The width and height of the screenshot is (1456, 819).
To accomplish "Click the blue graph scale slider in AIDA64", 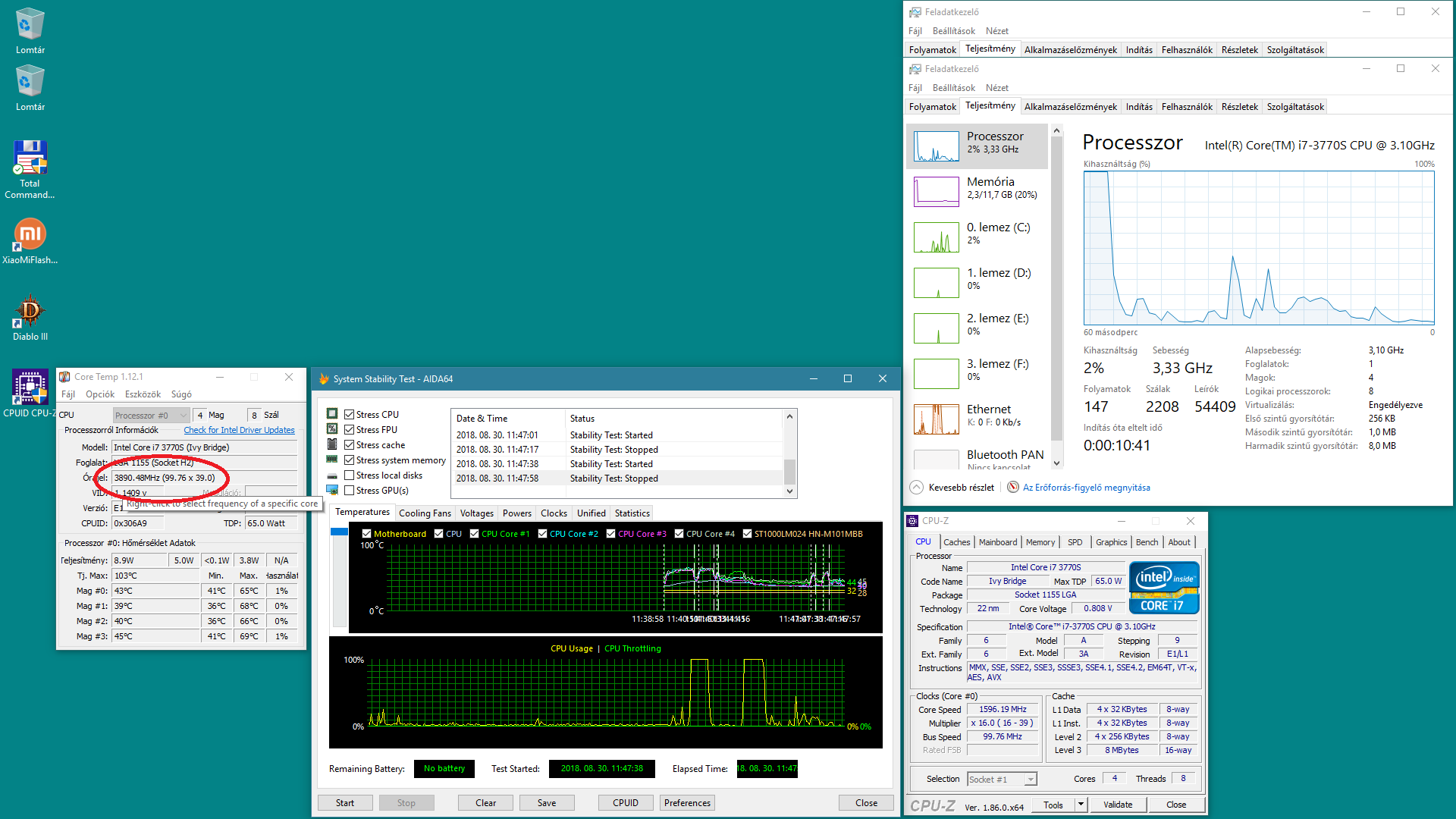I will coord(339,532).
